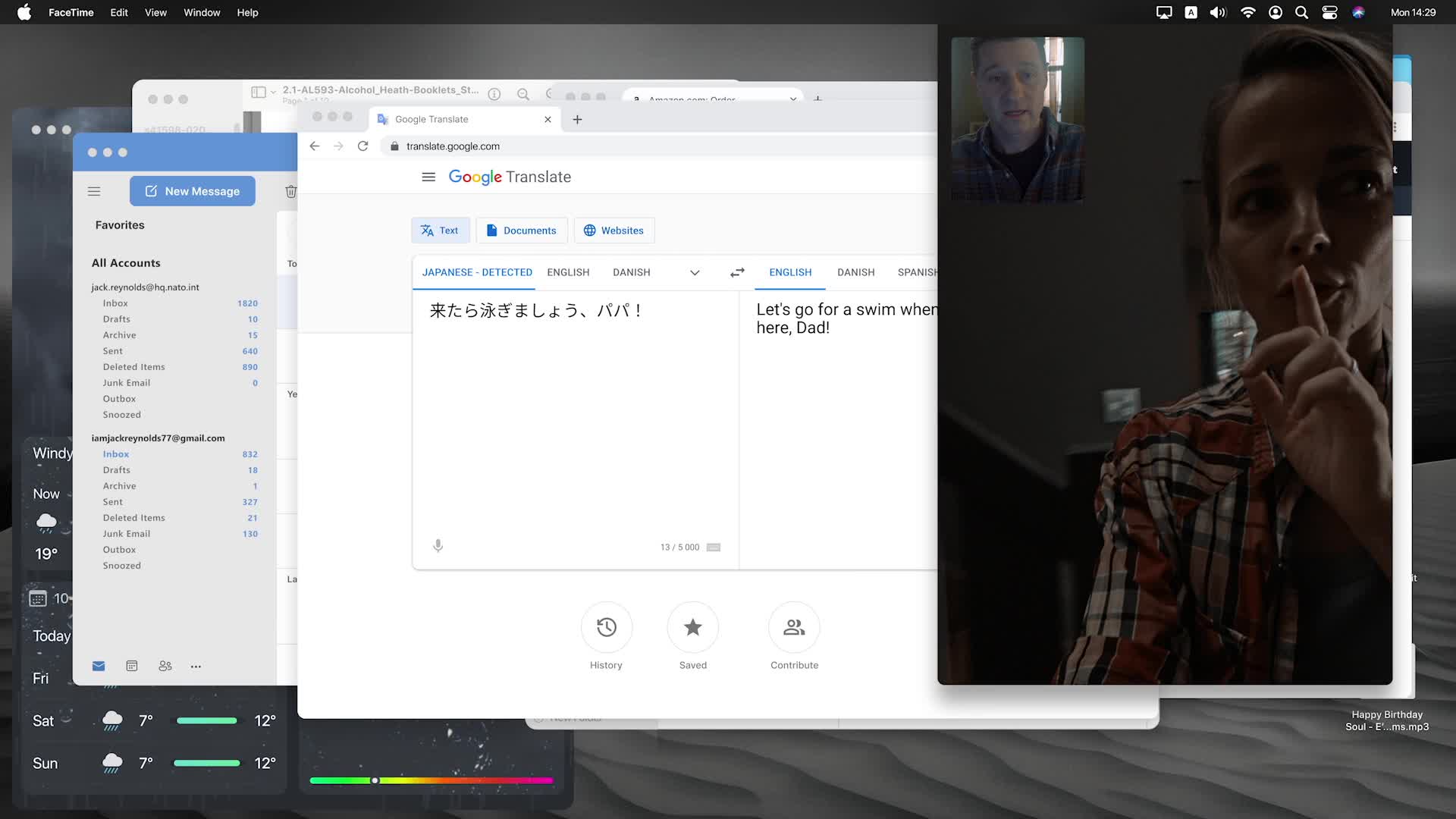Open the sidebar view dropdown in PDF window
1456x819 pixels.
[263, 92]
